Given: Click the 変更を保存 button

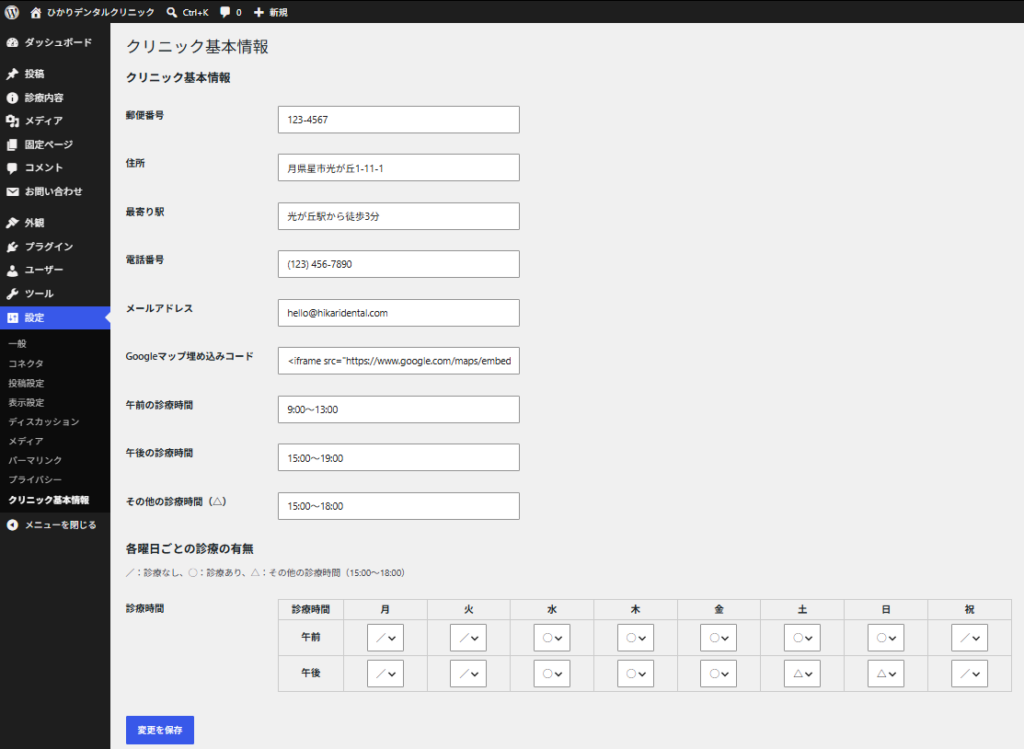Looking at the screenshot, I should point(160,730).
